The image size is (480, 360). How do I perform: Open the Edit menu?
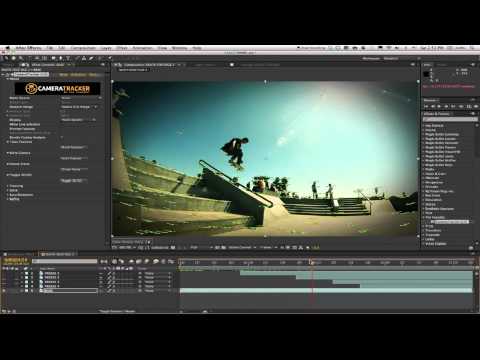(62, 48)
